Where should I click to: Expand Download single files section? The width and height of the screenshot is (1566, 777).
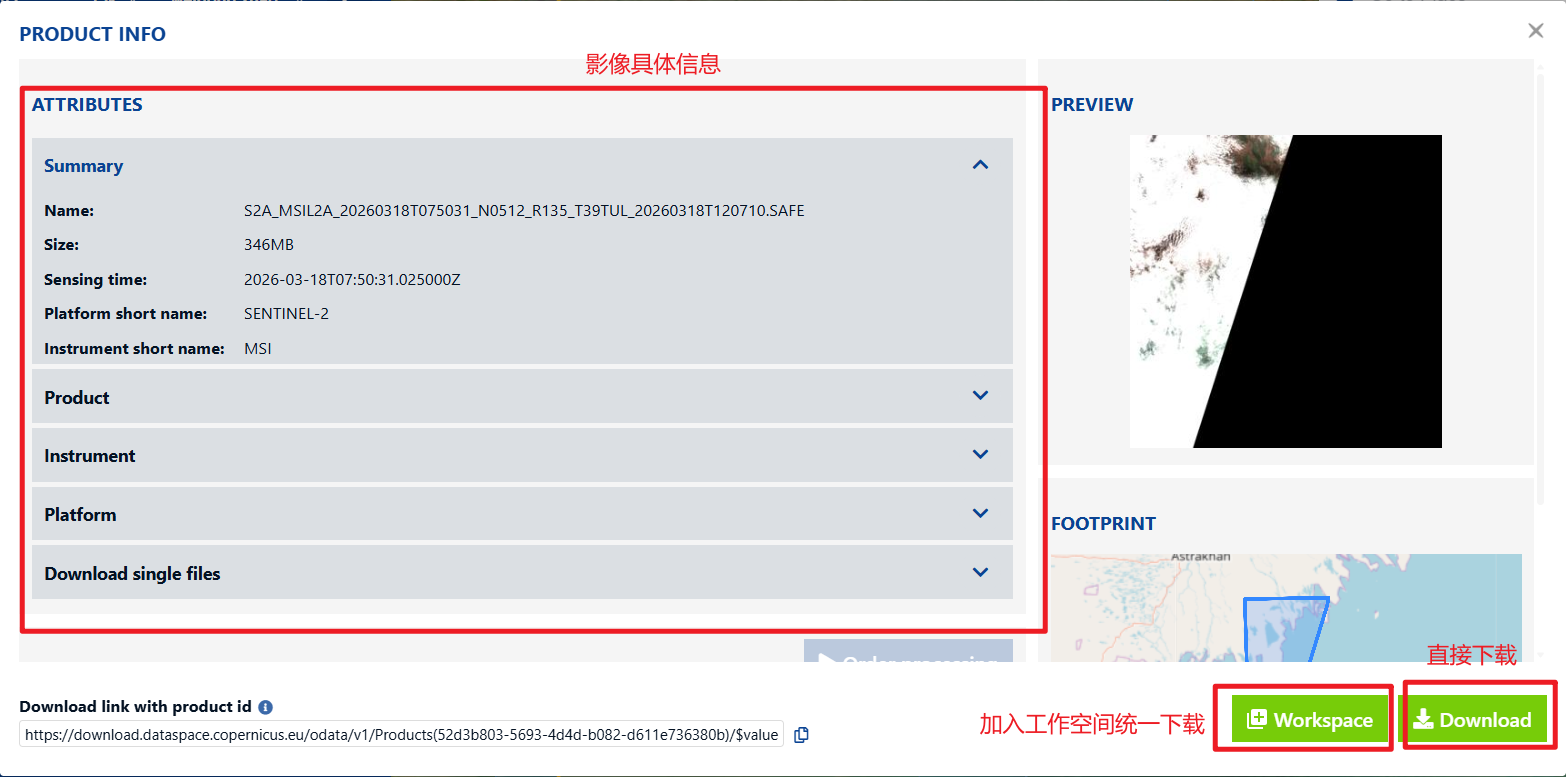[x=522, y=573]
